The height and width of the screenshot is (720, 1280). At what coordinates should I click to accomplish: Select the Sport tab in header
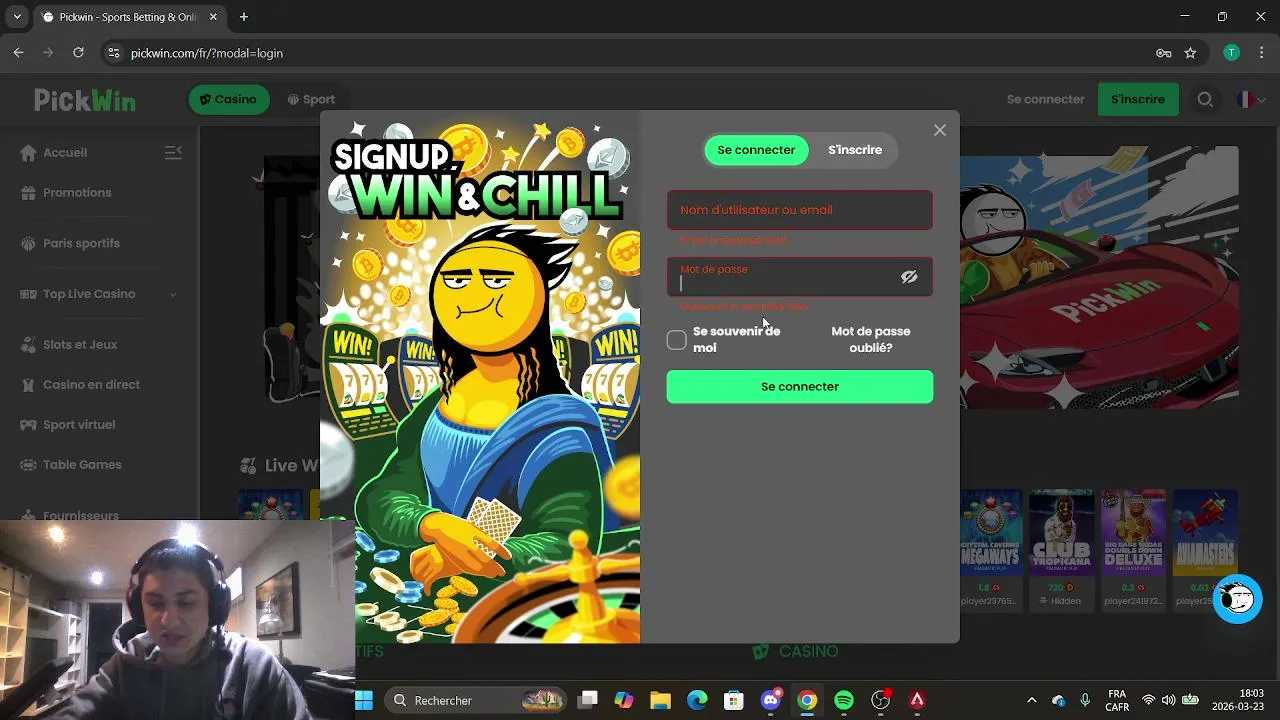[311, 99]
